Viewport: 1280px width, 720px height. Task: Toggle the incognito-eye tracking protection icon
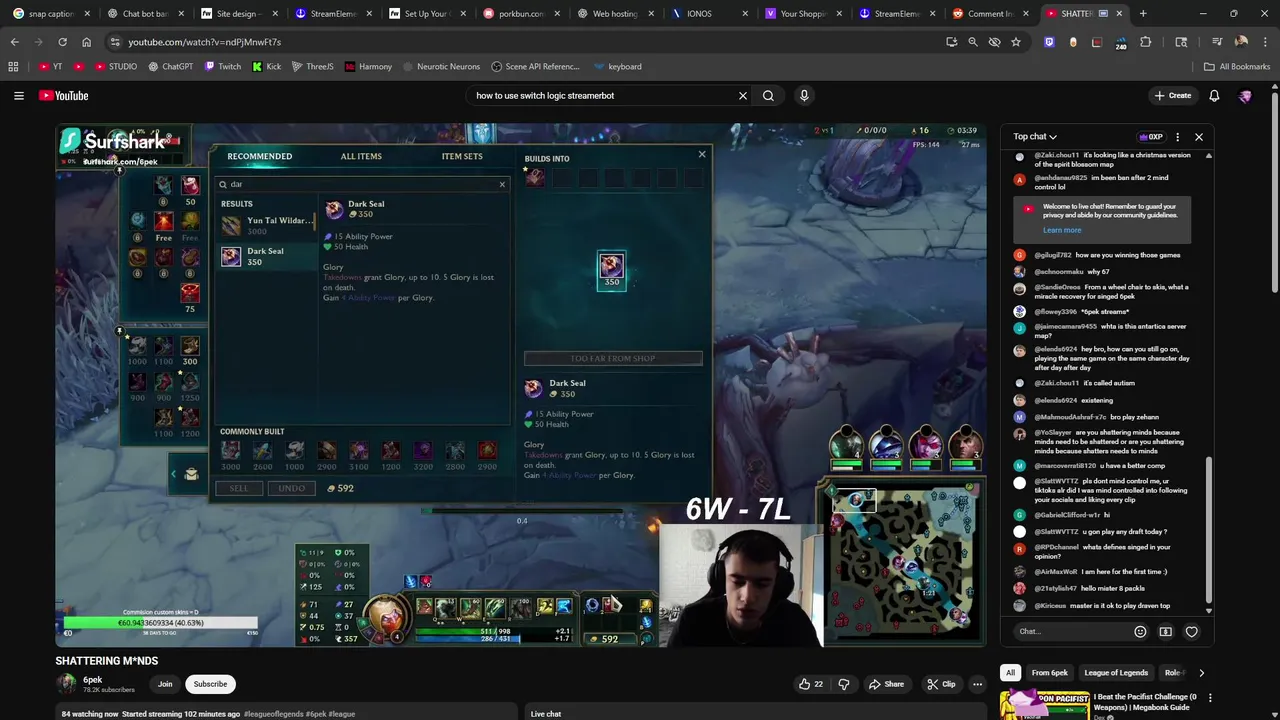coord(994,42)
